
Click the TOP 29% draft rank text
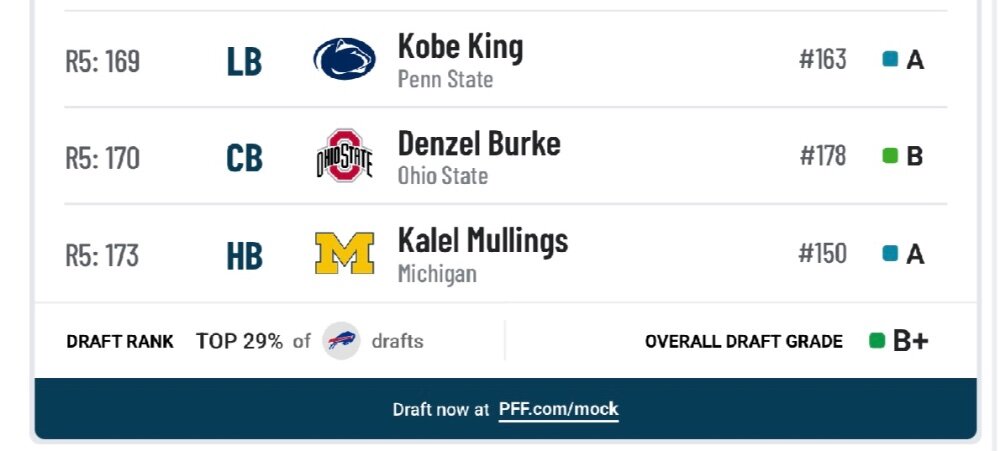click(x=239, y=341)
